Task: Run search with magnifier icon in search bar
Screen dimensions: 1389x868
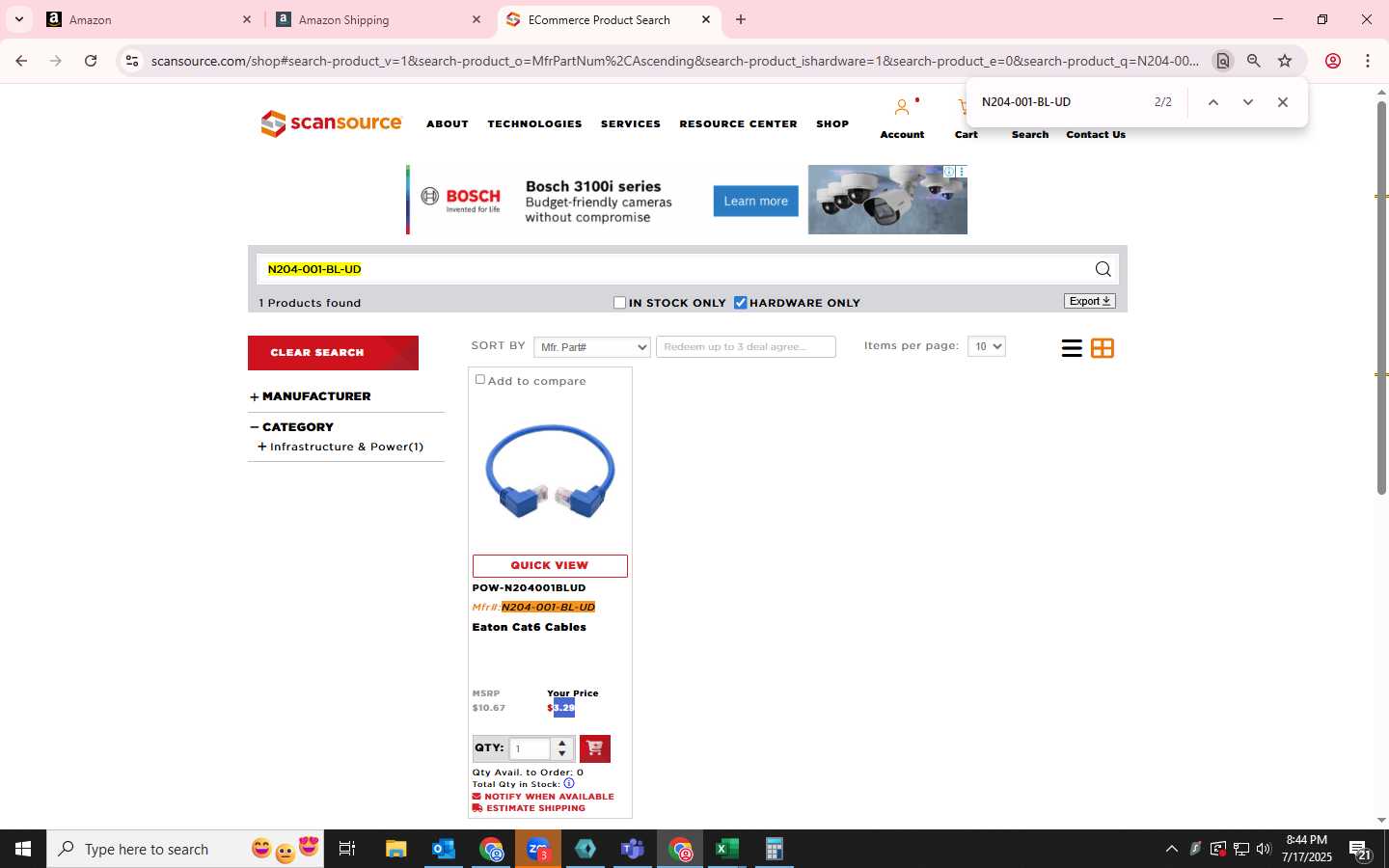Action: pyautogui.click(x=1103, y=269)
